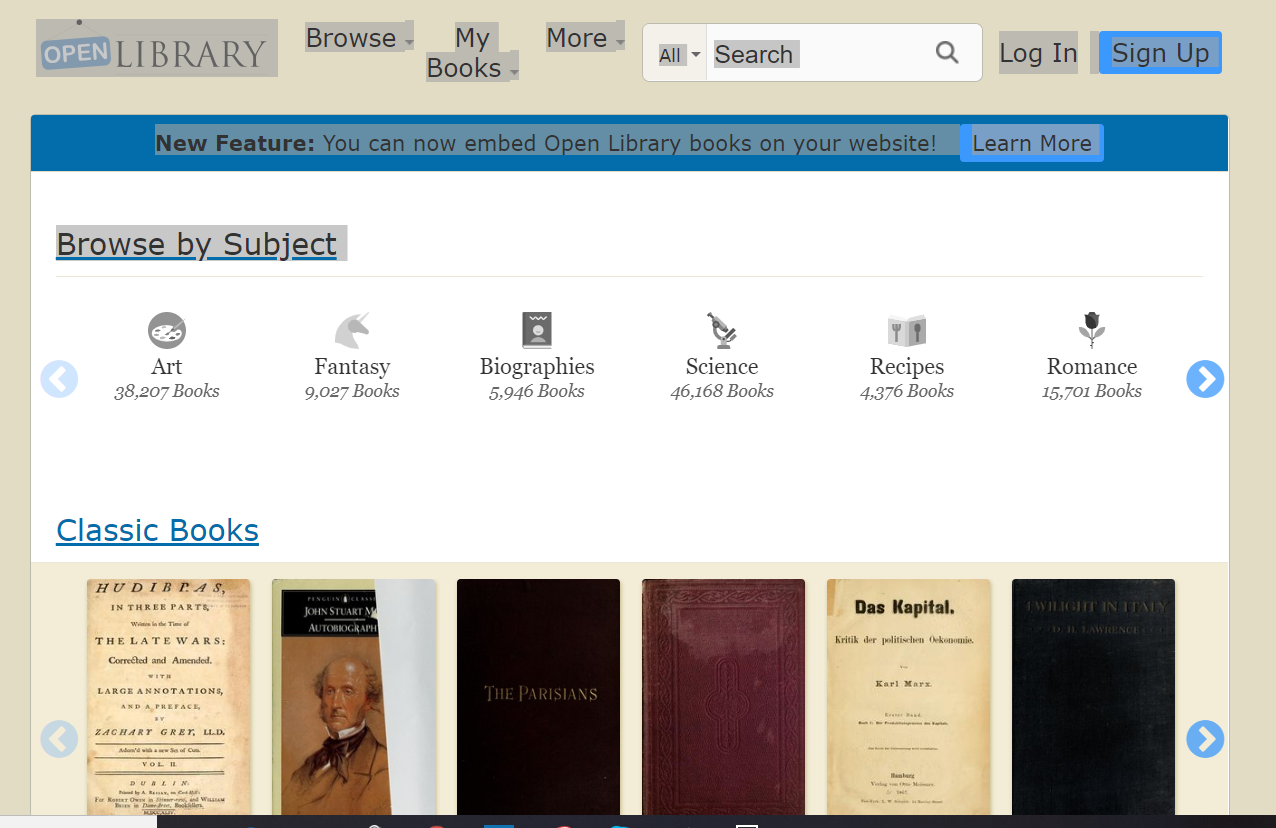Click the magnifying glass search icon

[x=947, y=53]
